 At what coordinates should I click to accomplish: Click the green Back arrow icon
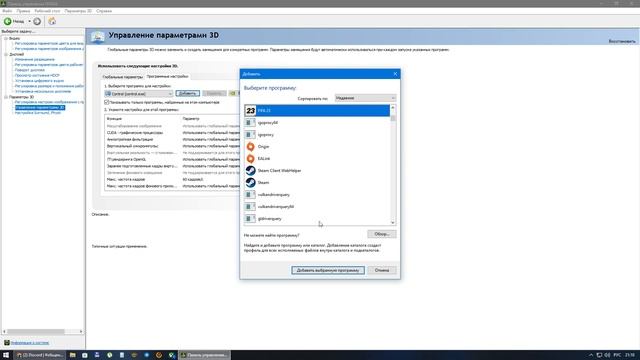pyautogui.click(x=8, y=21)
